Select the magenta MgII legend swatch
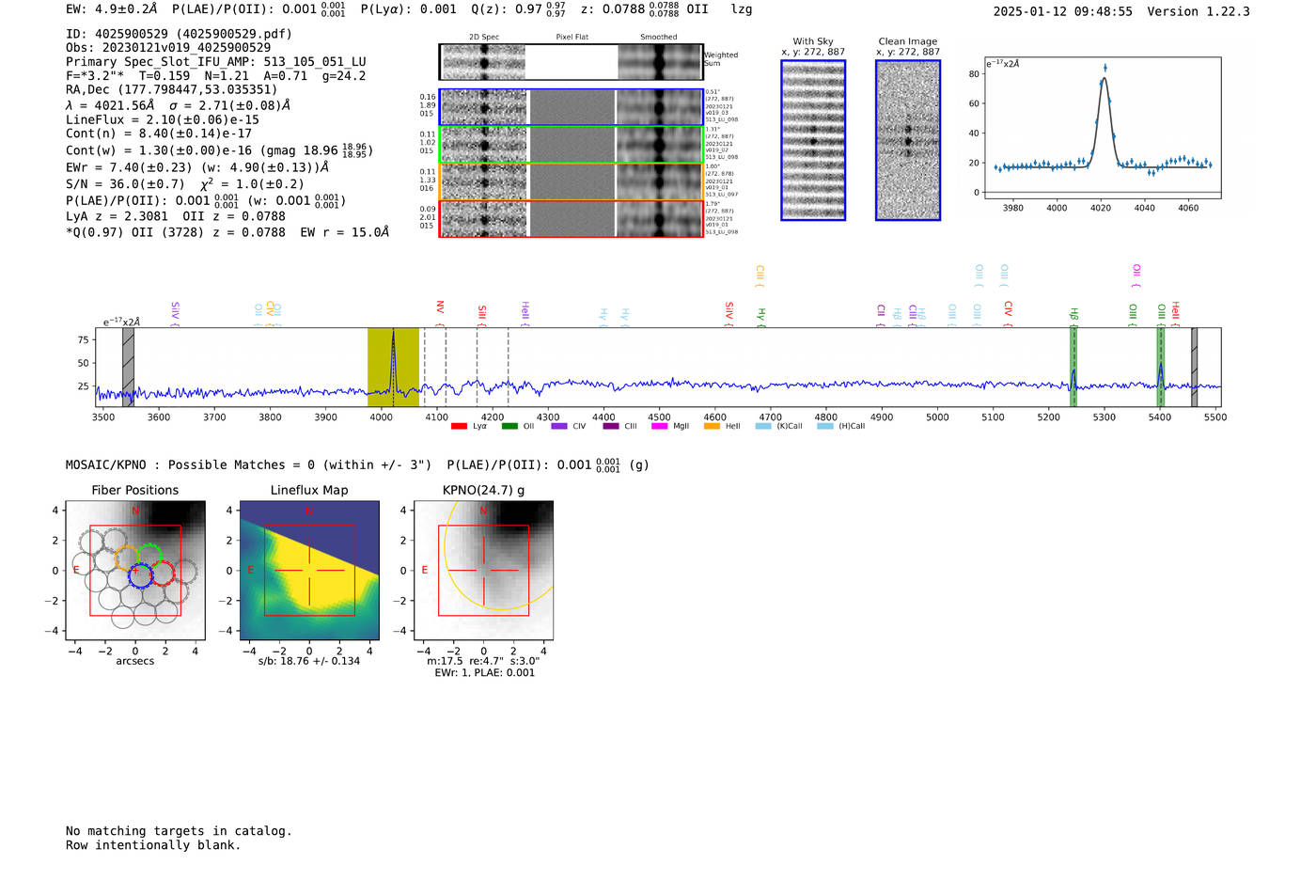This screenshot has height=896, width=1316. [x=661, y=426]
